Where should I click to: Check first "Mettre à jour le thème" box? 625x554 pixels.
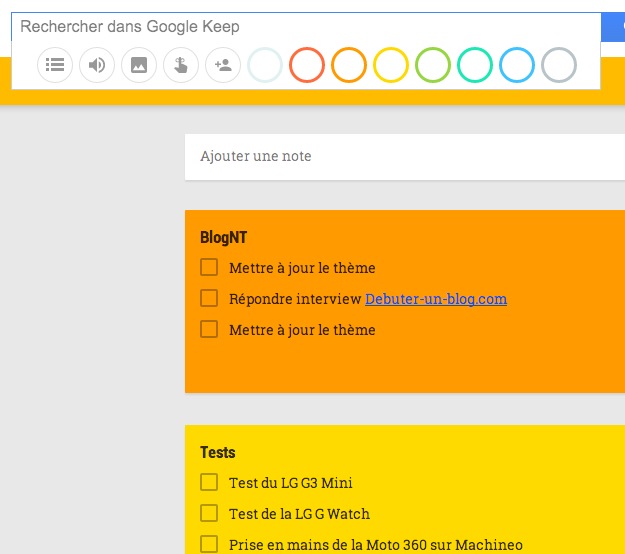(209, 268)
